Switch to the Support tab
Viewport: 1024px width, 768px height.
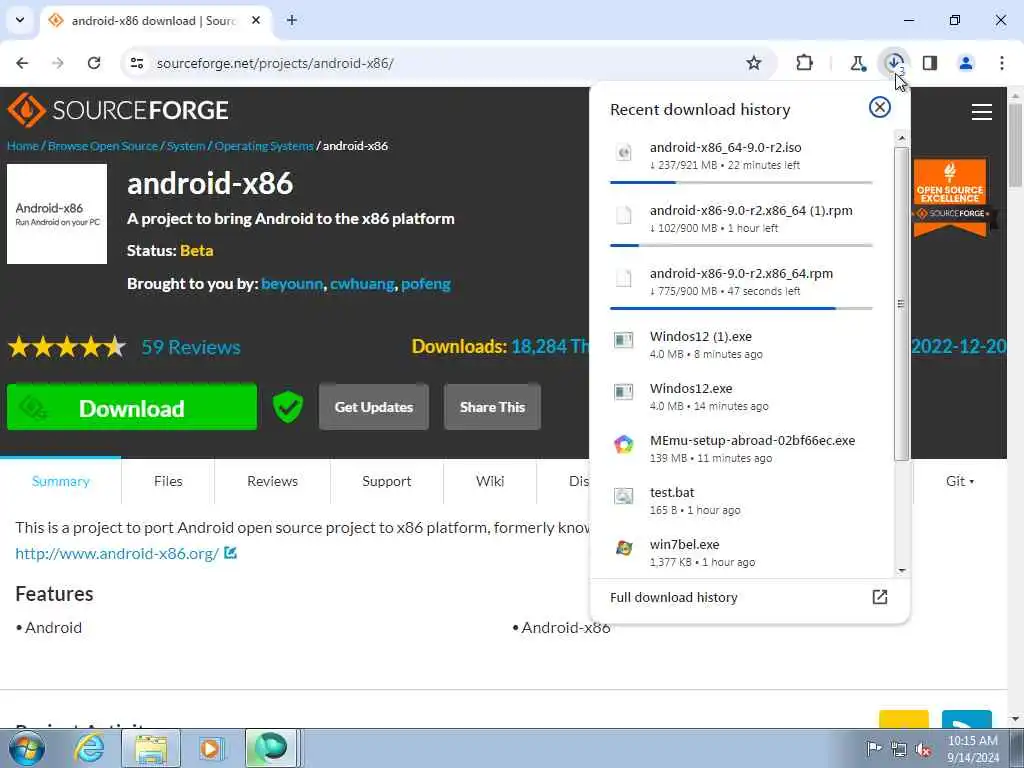[x=387, y=481]
